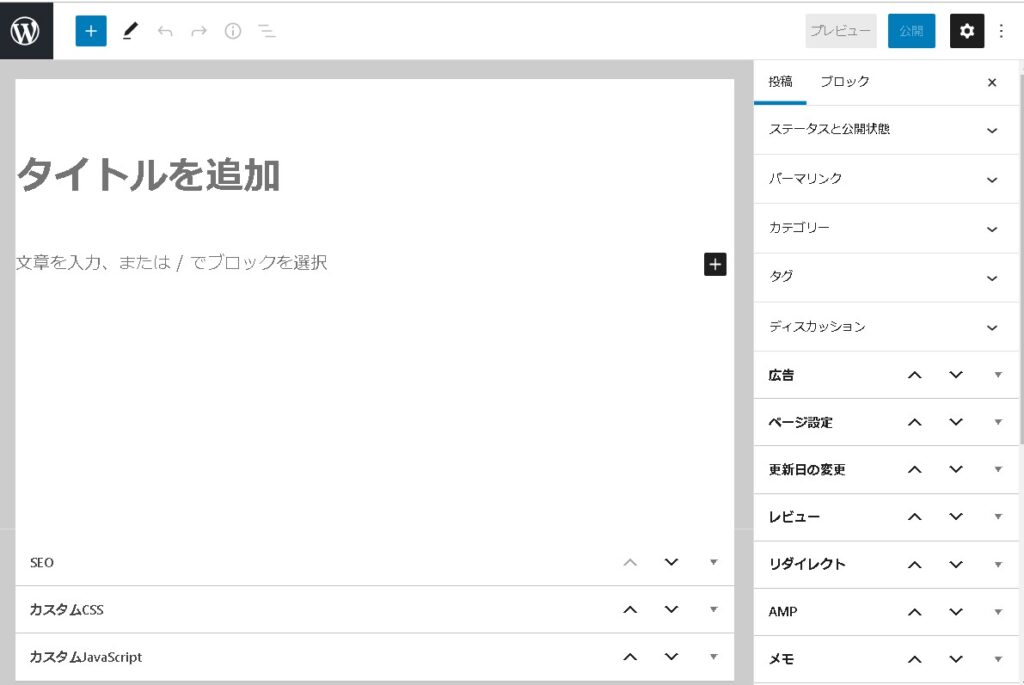This screenshot has height=685, width=1024.
Task: Click the 公開 publish button
Action: 911,31
